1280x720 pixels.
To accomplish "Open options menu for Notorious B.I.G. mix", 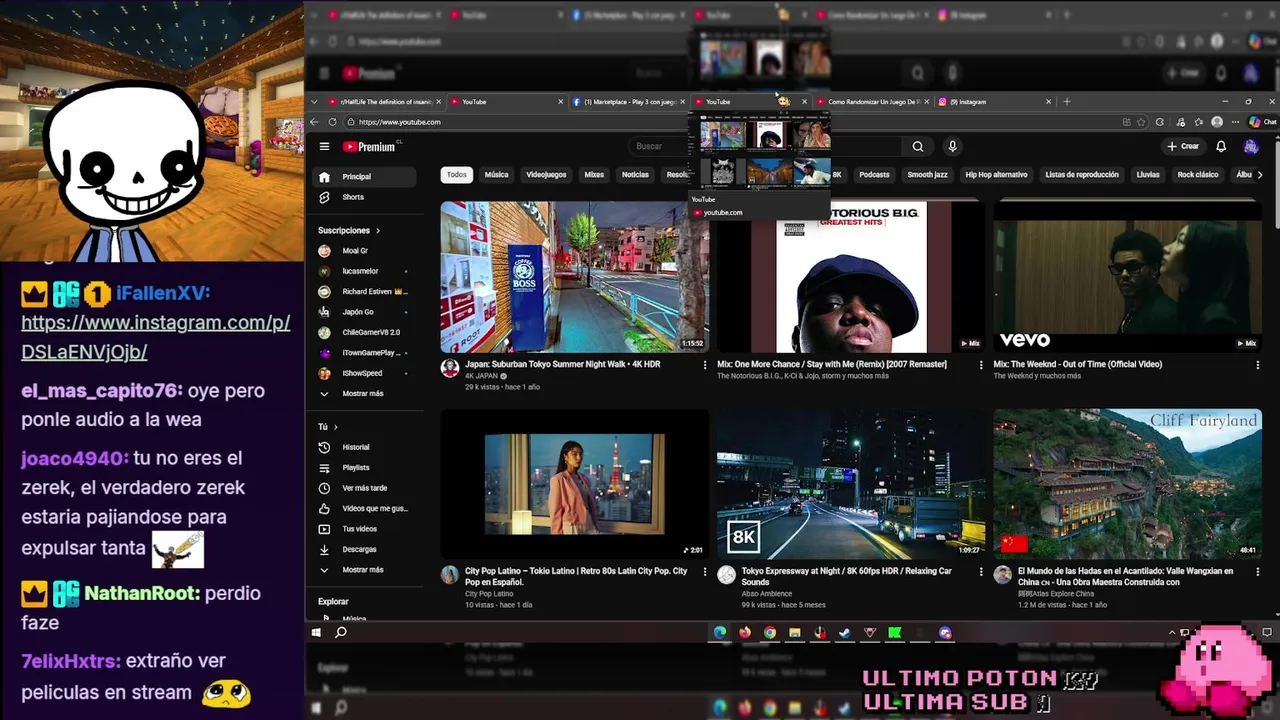I will (981, 365).
